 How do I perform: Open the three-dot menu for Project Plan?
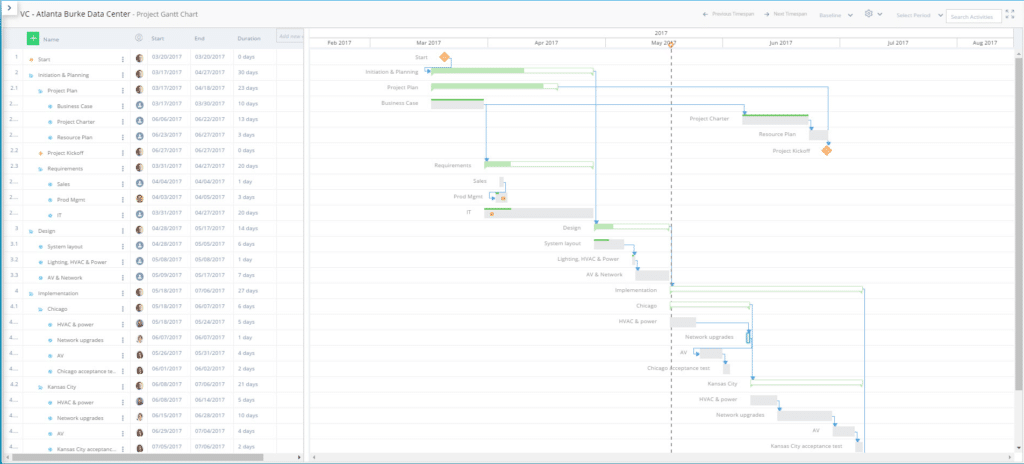coord(122,90)
